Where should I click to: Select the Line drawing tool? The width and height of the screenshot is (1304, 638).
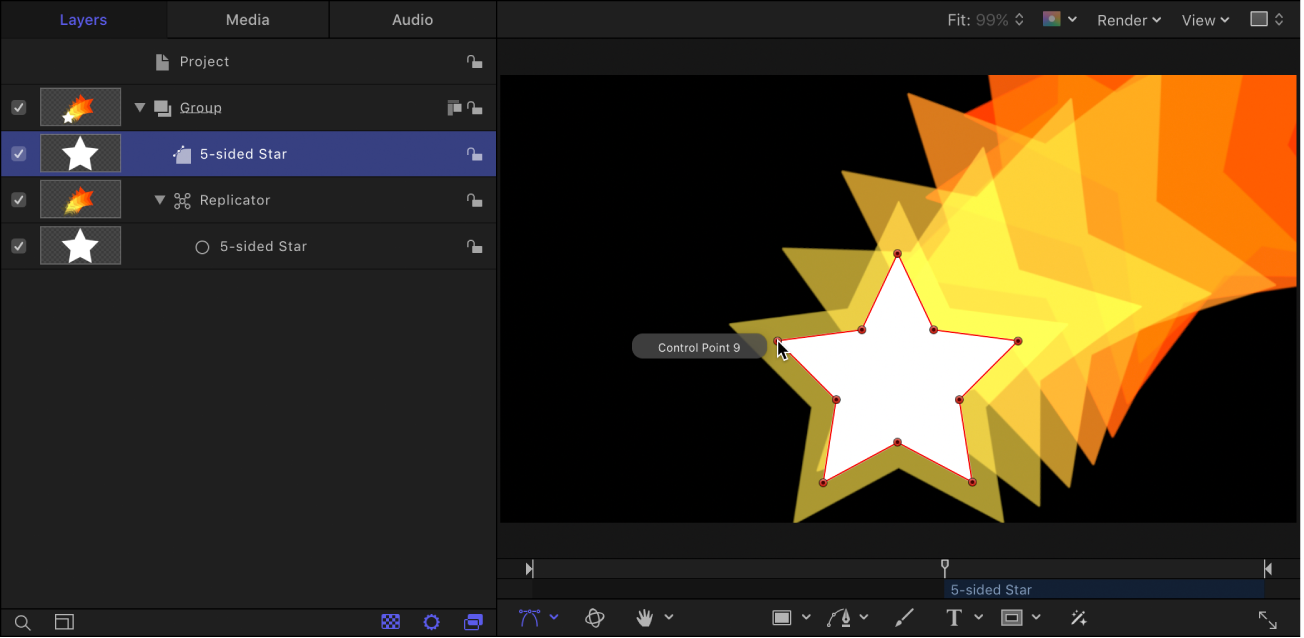pos(904,617)
